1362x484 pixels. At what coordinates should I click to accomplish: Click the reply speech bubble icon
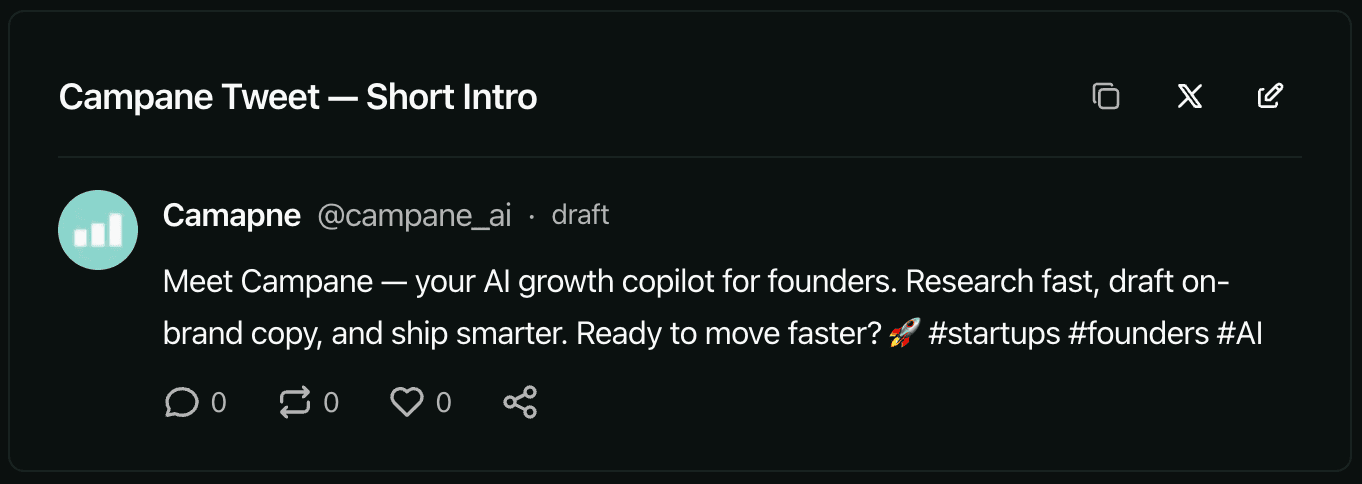tap(181, 402)
